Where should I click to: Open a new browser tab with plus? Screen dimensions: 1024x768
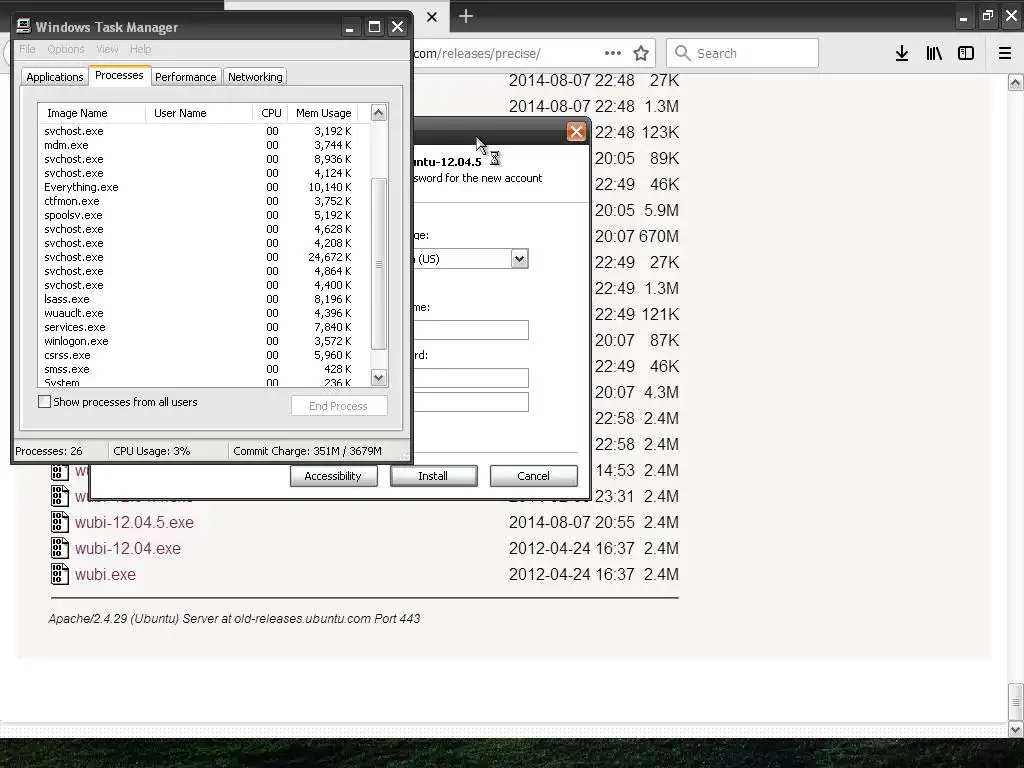coord(466,16)
